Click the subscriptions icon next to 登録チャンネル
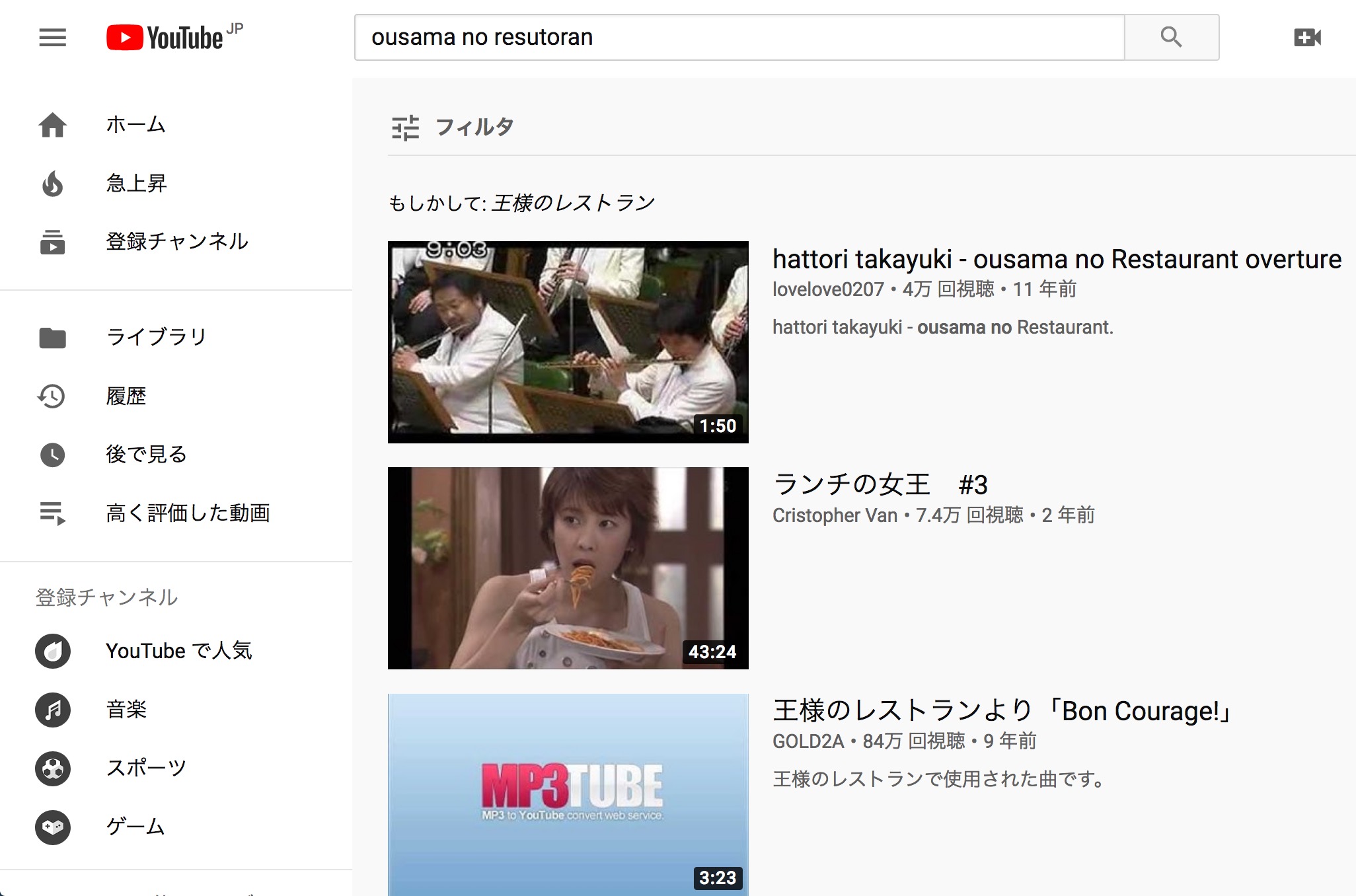The width and height of the screenshot is (1356, 896). click(x=52, y=242)
